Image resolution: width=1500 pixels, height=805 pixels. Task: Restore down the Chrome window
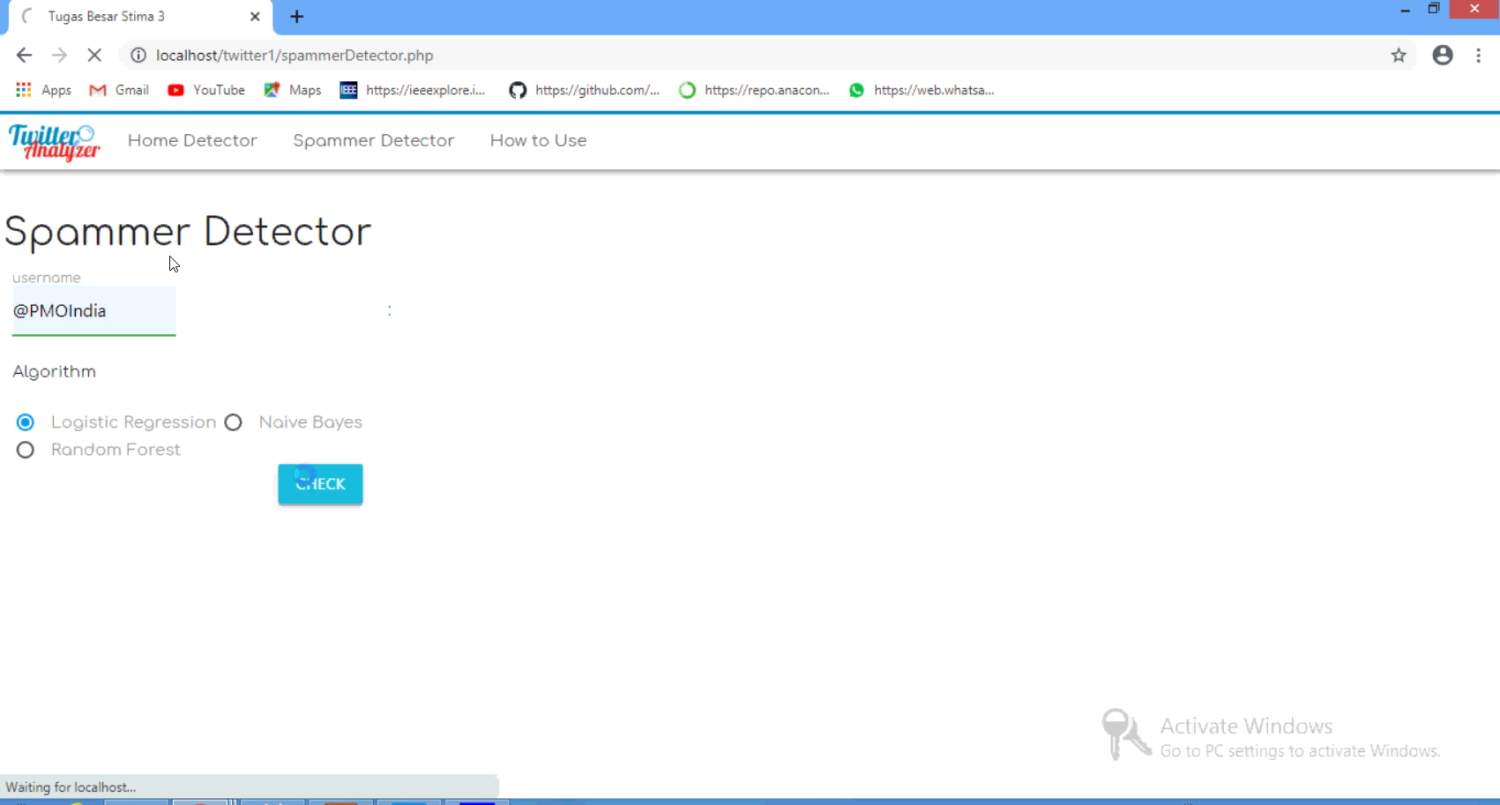tap(1434, 9)
